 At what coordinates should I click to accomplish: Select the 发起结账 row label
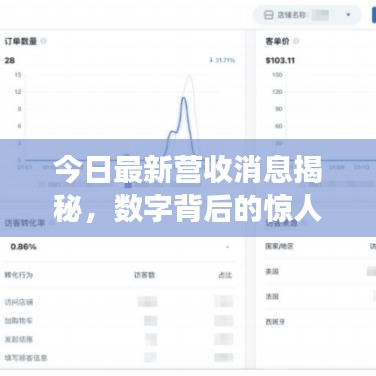(x=19, y=339)
